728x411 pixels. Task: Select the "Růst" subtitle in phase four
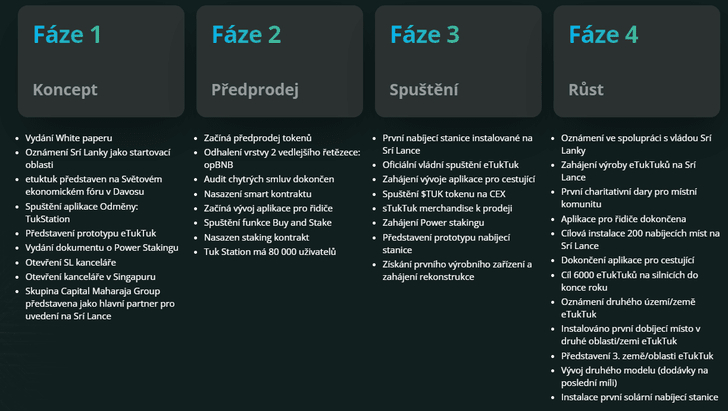pyautogui.click(x=586, y=90)
